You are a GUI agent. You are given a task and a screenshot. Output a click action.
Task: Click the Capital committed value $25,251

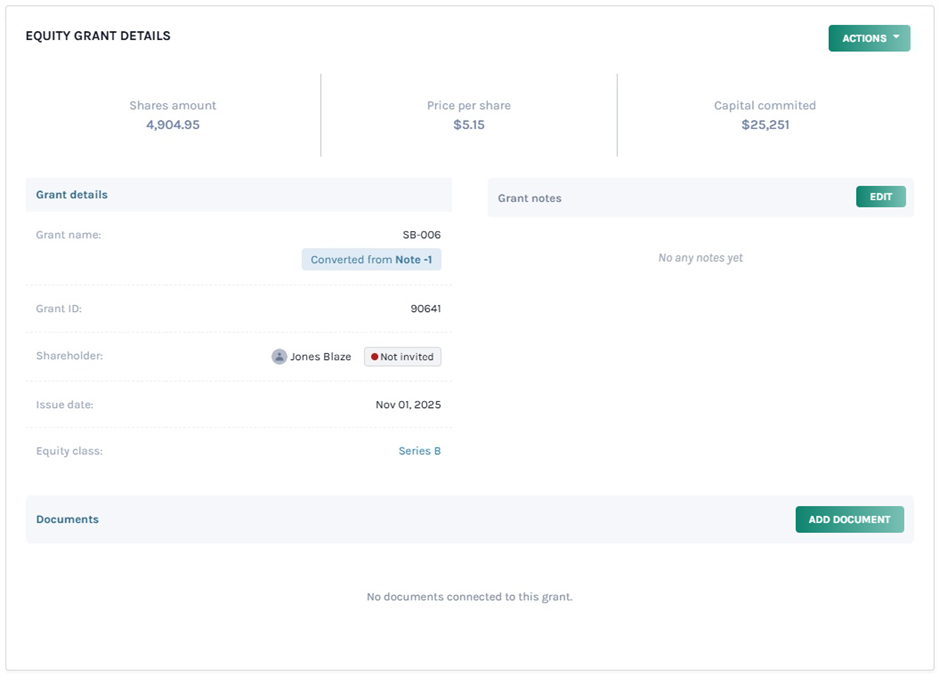coord(765,125)
